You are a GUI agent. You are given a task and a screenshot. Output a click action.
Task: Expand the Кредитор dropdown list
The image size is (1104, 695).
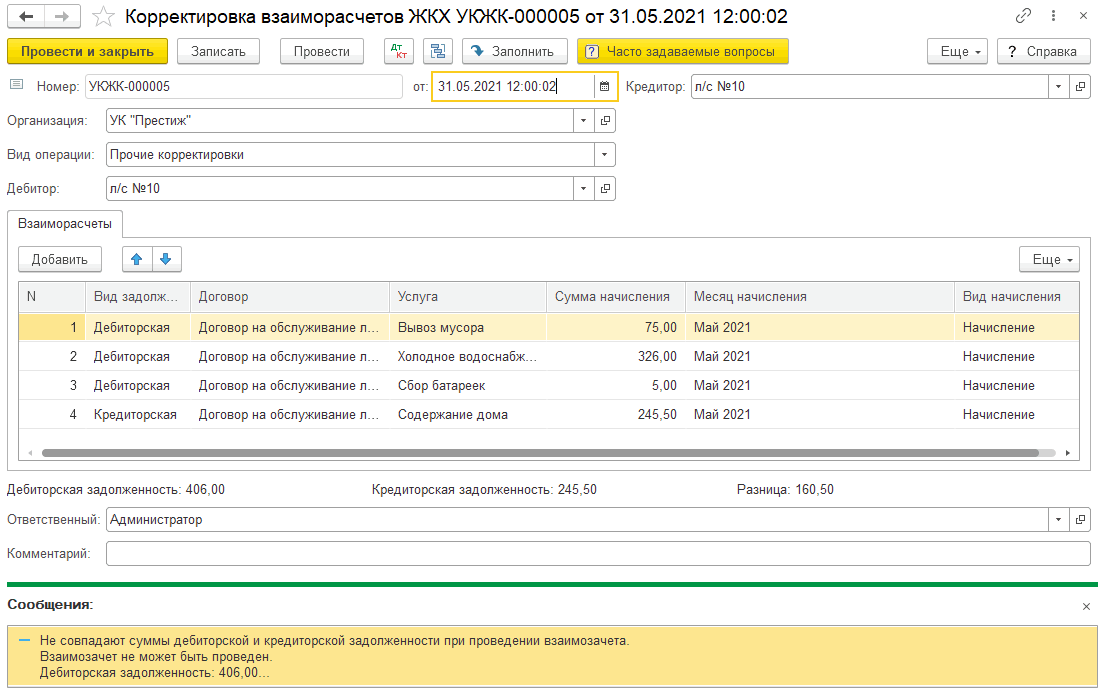click(x=1059, y=87)
